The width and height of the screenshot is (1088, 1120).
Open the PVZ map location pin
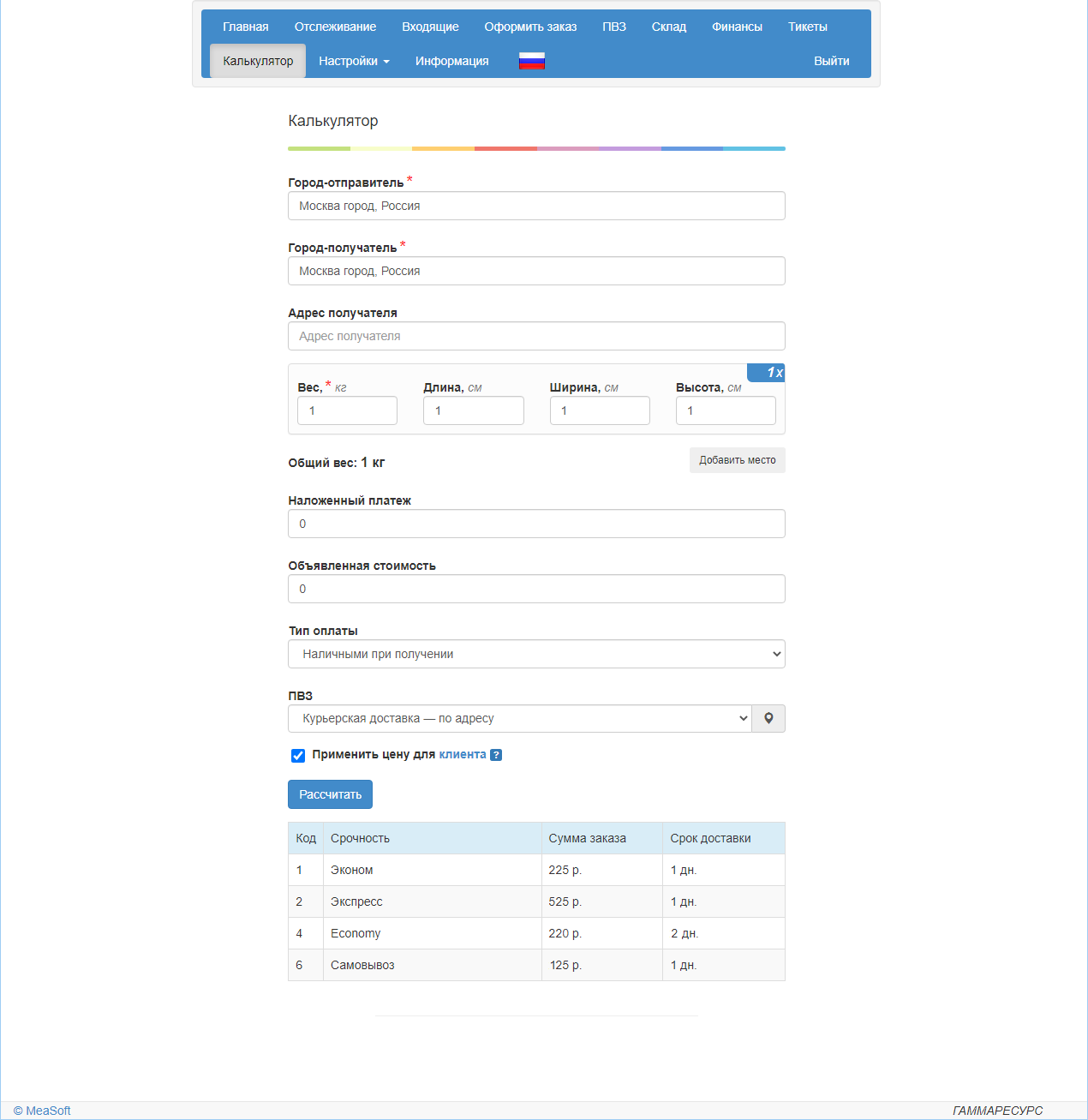tap(768, 718)
